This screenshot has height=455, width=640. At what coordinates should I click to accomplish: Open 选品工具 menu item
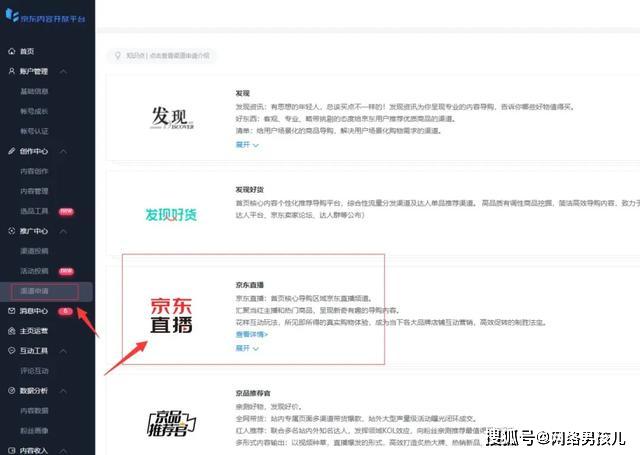tap(34, 211)
